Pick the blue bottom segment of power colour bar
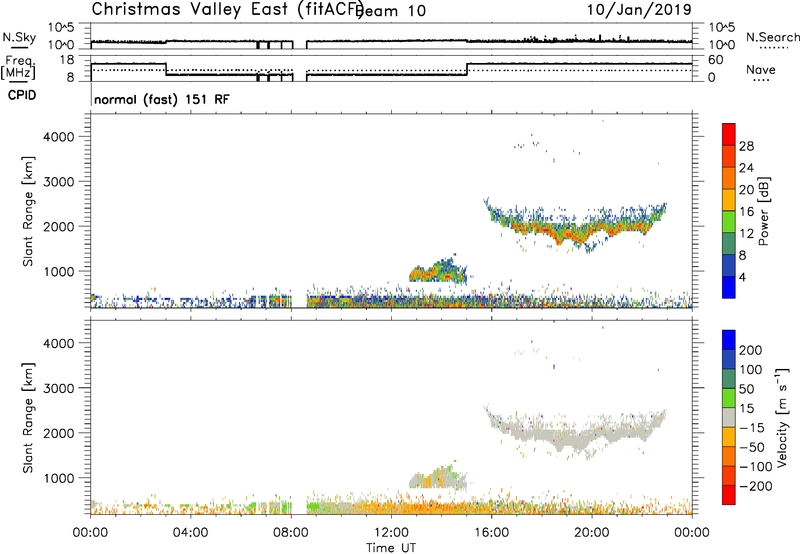This screenshot has width=800, height=554. (729, 287)
